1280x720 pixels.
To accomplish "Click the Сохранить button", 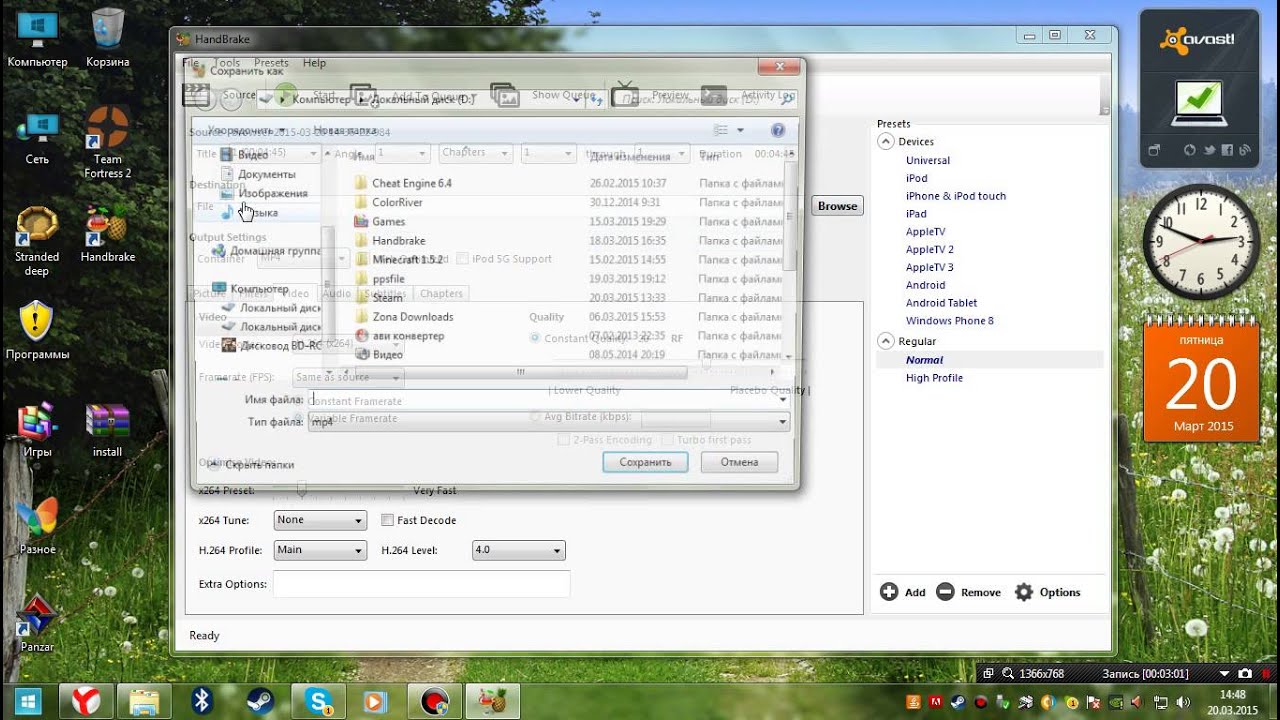I will point(645,462).
